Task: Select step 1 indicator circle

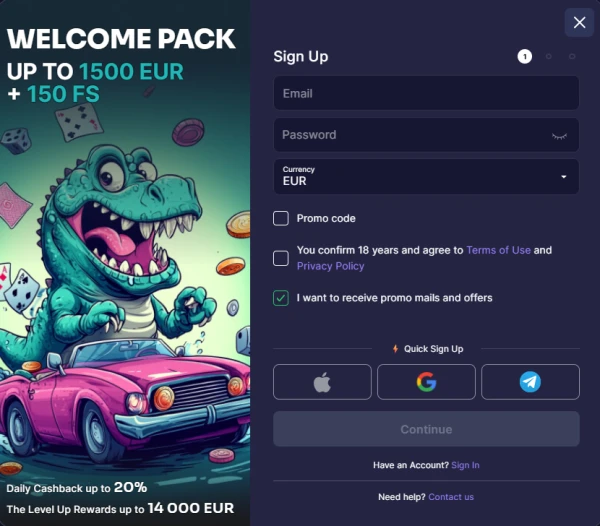Action: click(x=525, y=57)
